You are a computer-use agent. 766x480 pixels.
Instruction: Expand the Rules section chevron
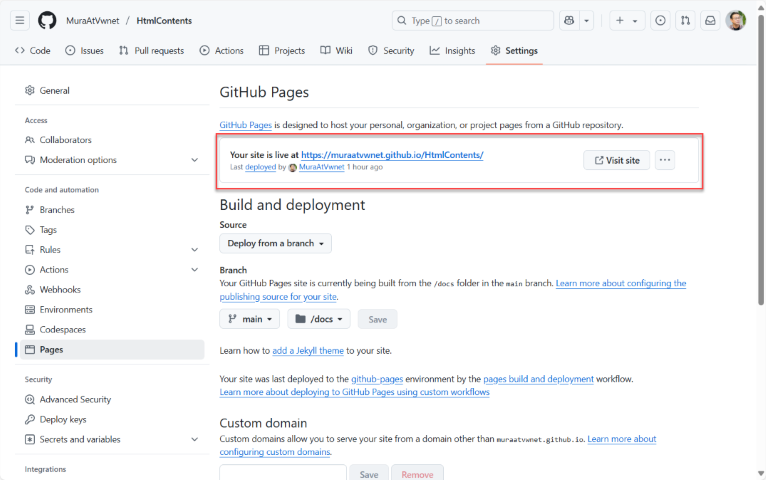tap(194, 250)
